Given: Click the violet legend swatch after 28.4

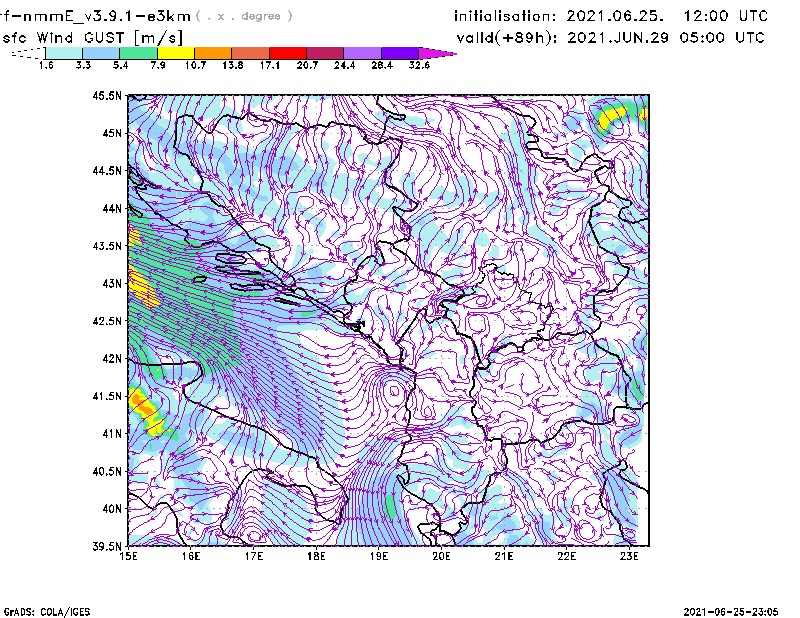Looking at the screenshot, I should coord(400,52).
